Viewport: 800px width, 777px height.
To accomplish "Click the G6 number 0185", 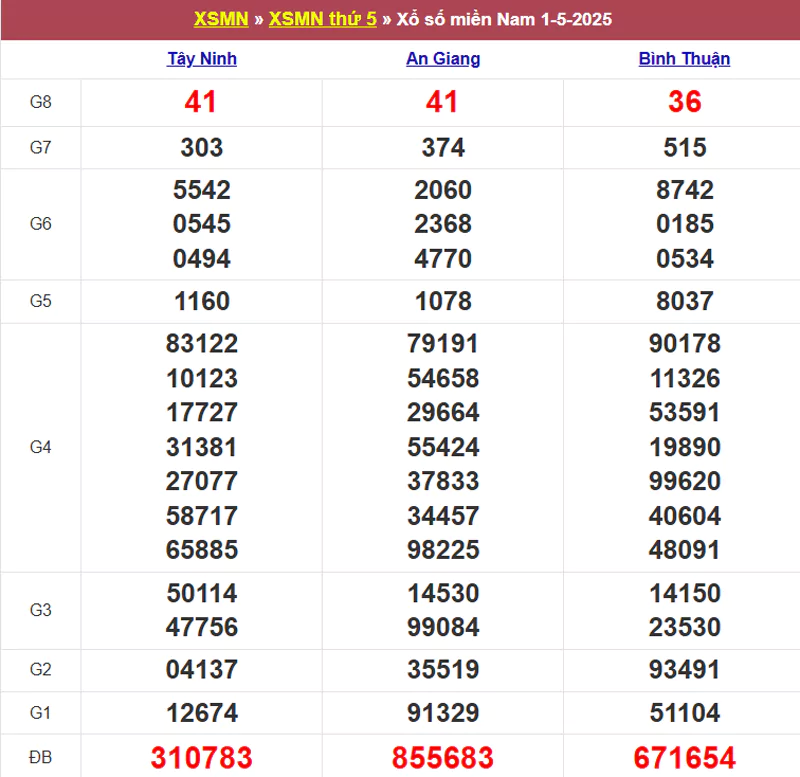I will coord(685,224).
